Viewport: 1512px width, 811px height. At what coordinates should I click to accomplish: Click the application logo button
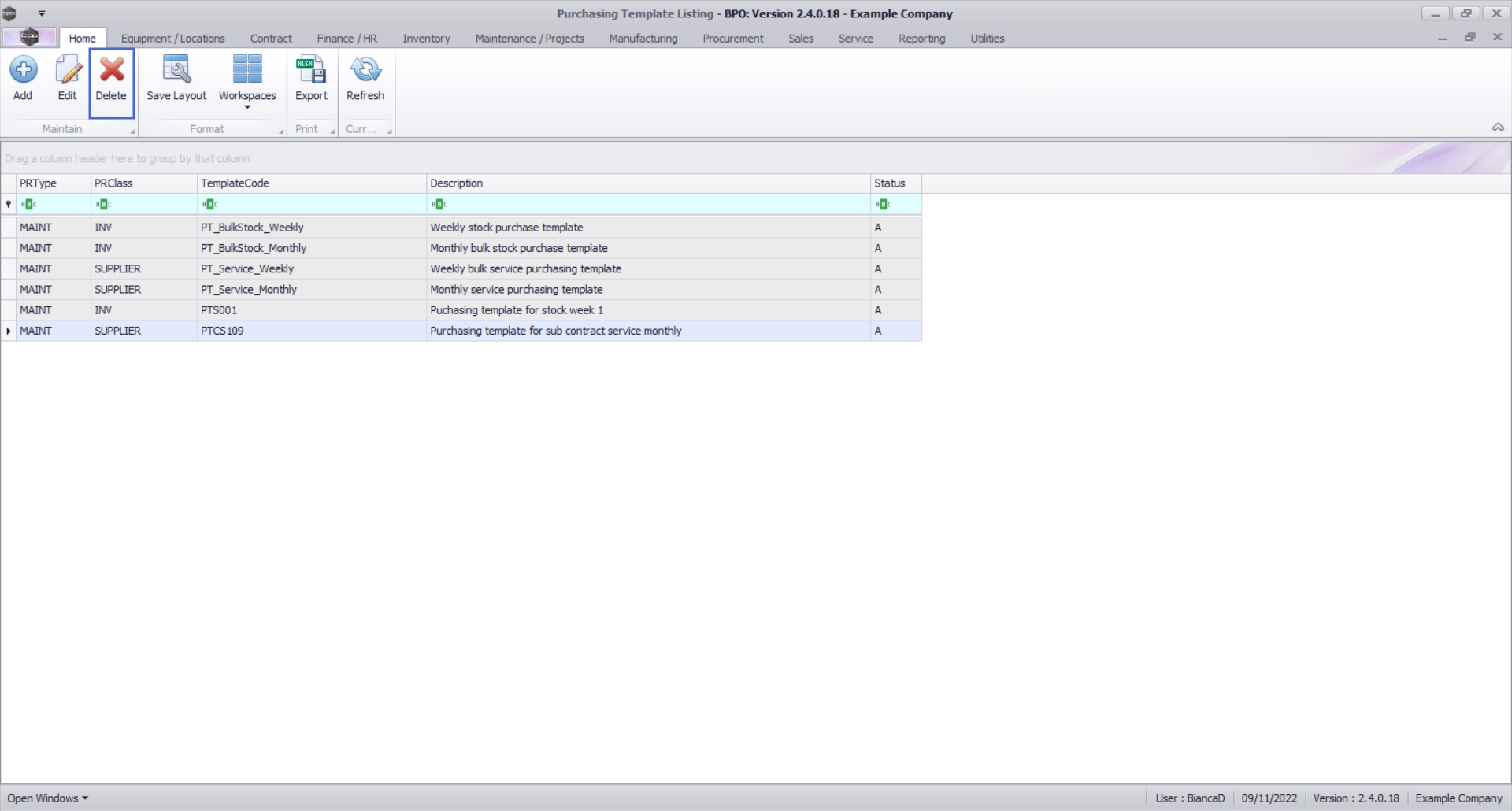tap(29, 37)
